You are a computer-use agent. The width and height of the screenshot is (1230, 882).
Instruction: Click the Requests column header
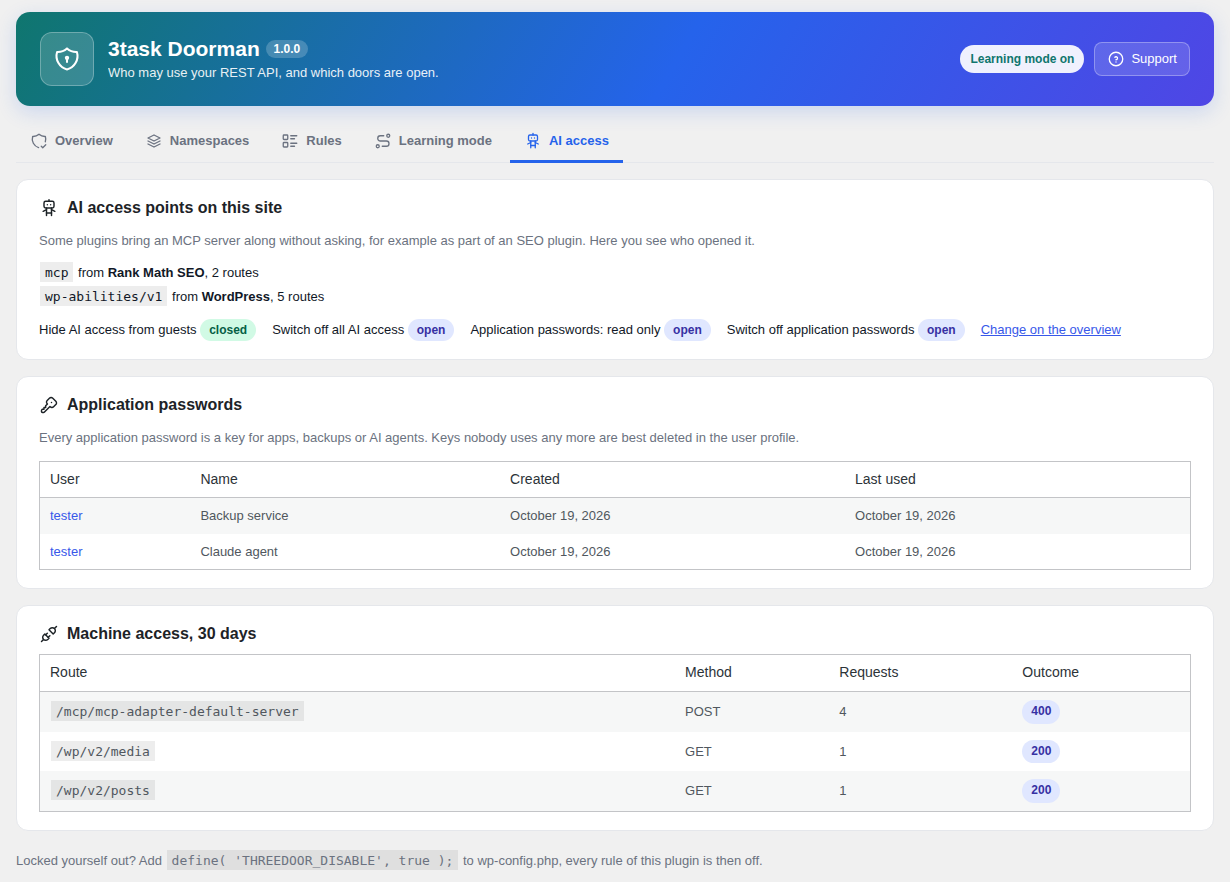[x=869, y=672]
